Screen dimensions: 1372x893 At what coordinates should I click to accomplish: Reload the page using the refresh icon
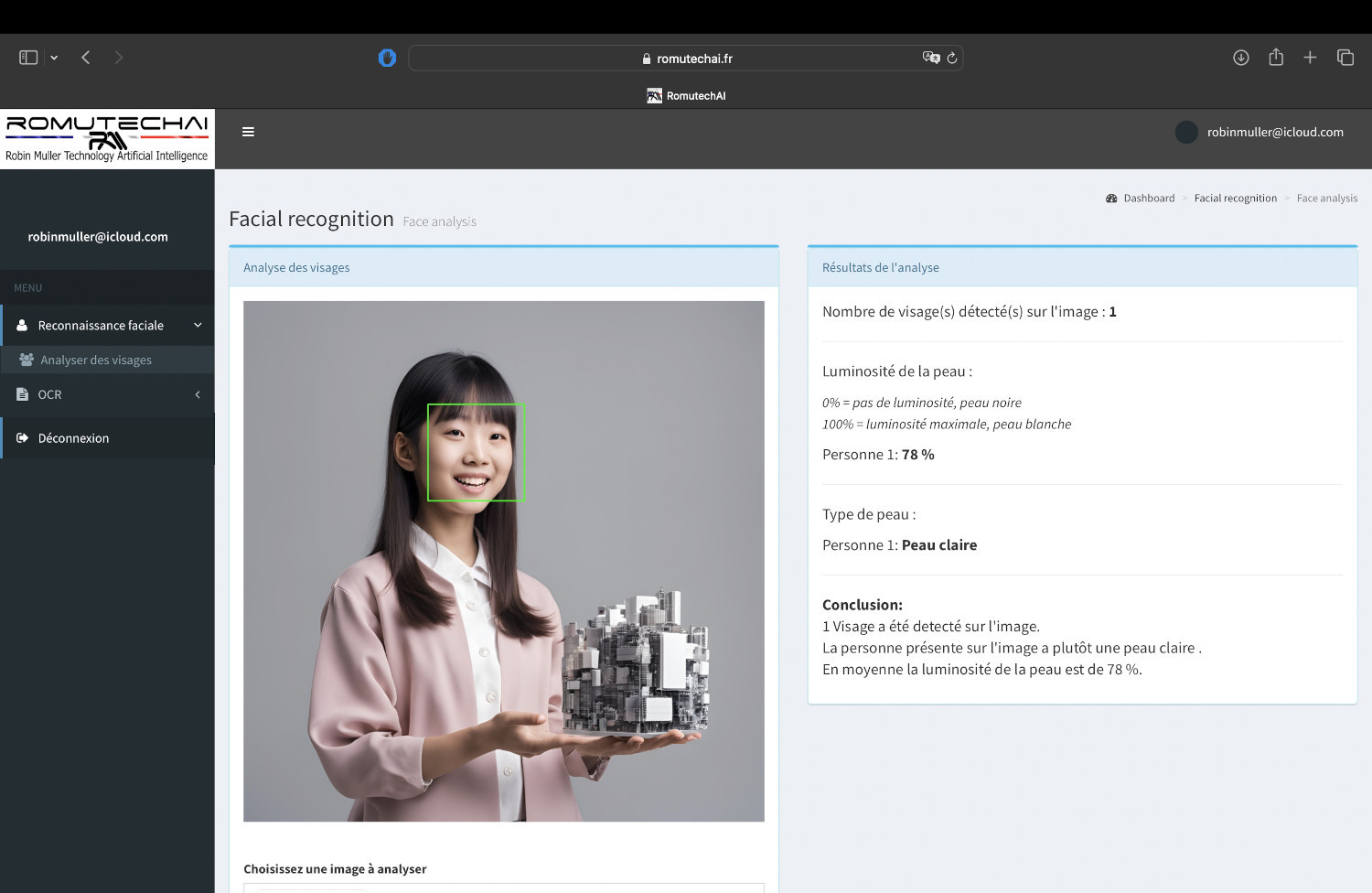[952, 58]
